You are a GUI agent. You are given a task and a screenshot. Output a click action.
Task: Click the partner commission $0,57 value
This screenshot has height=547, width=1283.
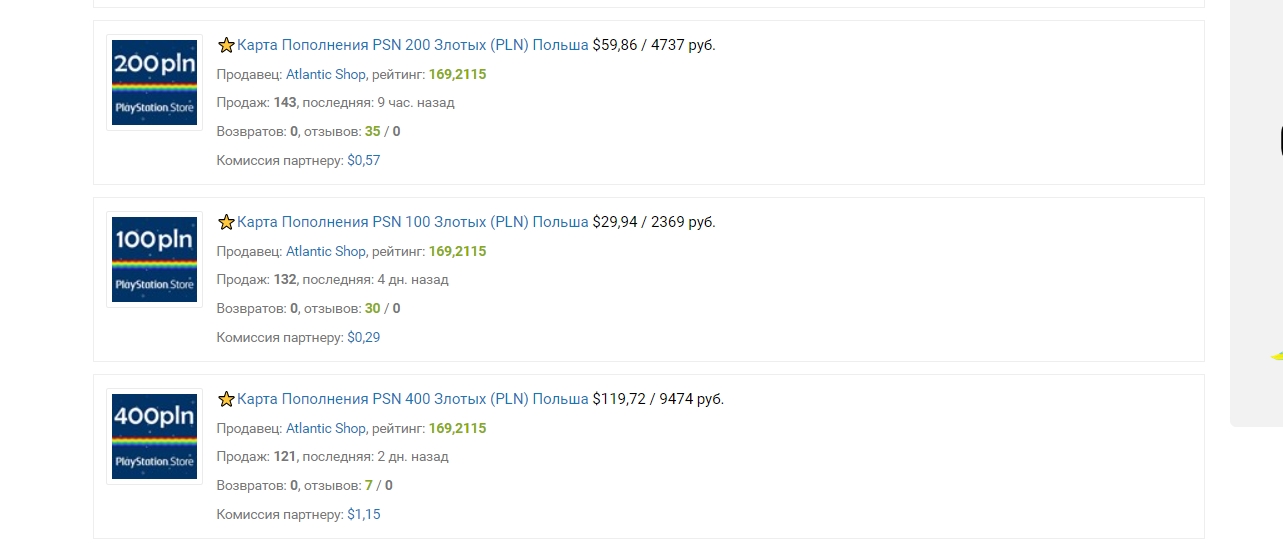pos(364,160)
